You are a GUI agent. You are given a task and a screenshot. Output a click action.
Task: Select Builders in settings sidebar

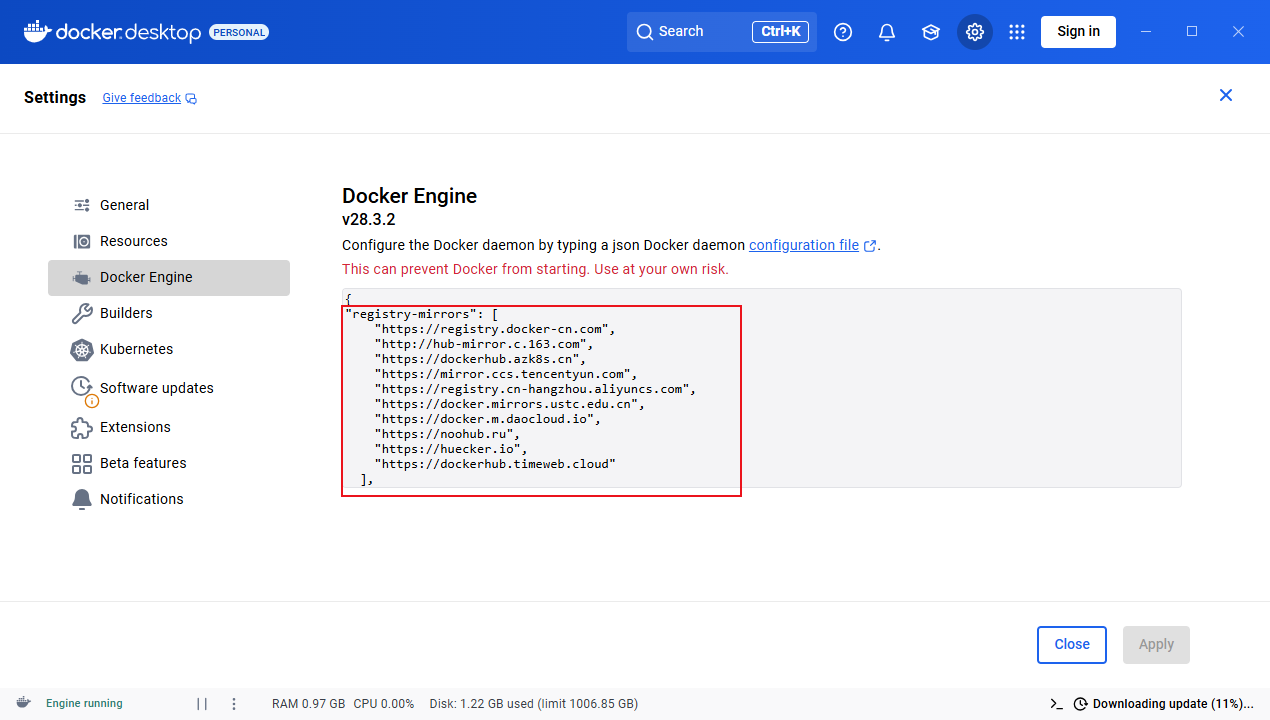click(169, 313)
